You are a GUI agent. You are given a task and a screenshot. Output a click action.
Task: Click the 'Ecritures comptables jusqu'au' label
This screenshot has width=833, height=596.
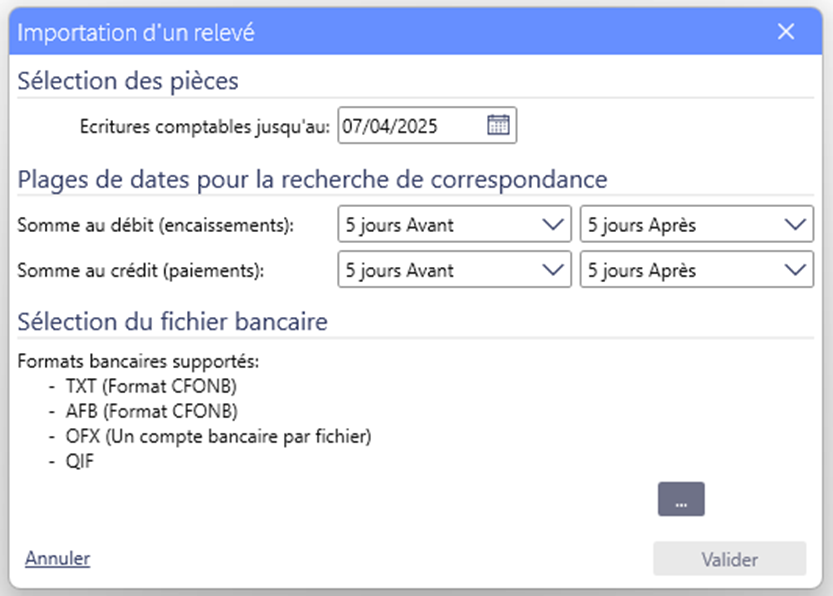(205, 127)
